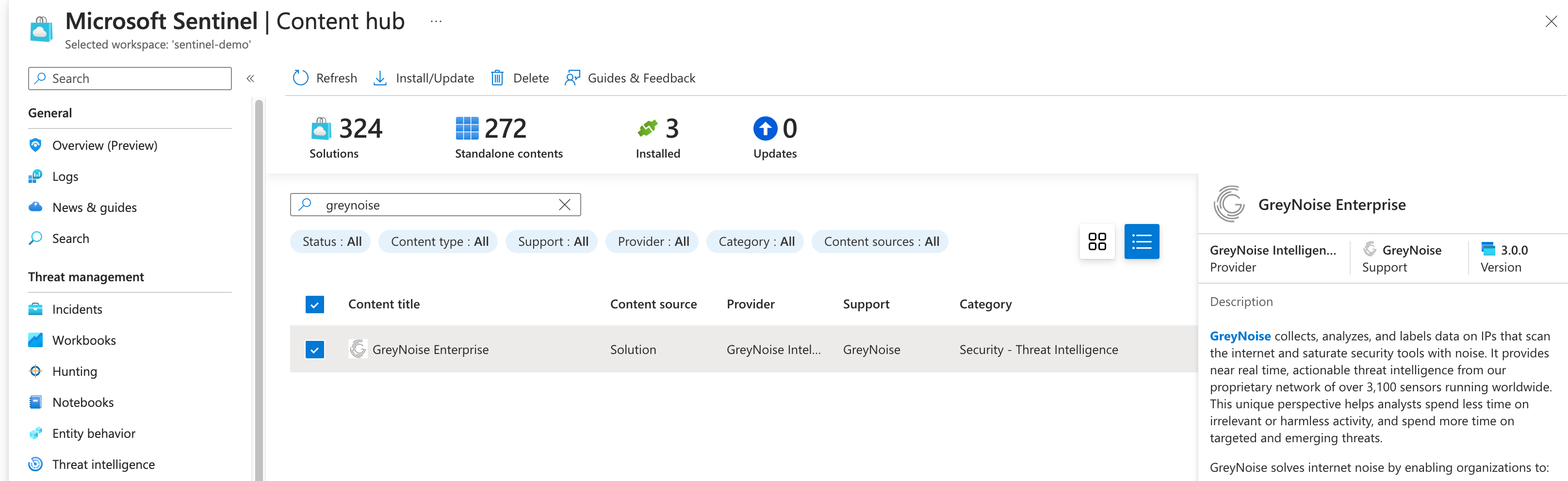
Task: Sort by Support column header
Action: pos(866,304)
